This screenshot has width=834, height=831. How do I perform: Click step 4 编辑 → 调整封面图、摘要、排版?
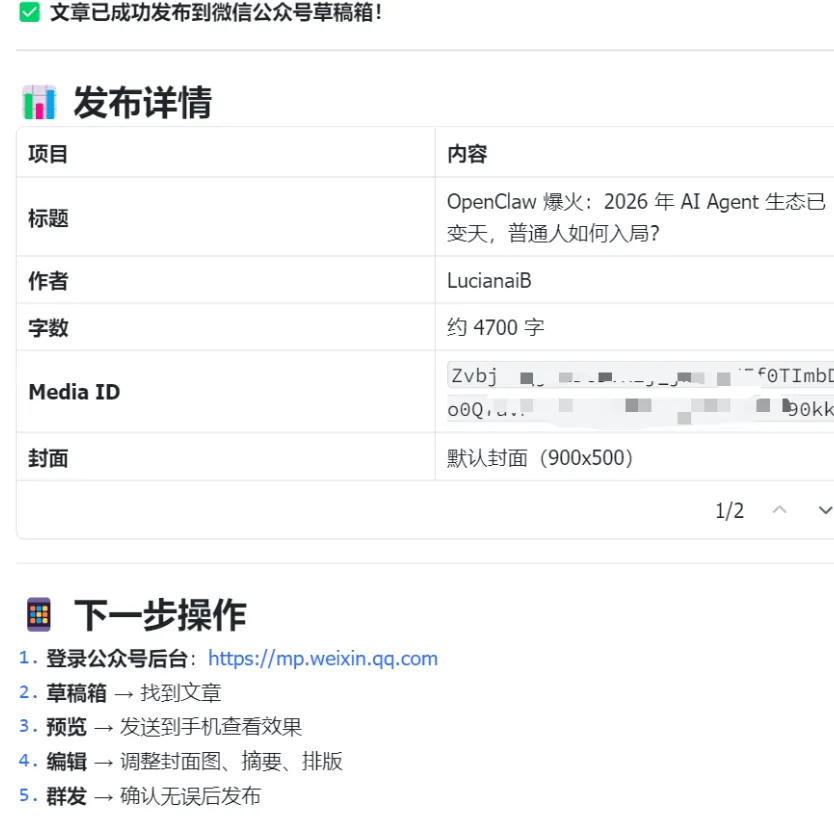coord(194,761)
